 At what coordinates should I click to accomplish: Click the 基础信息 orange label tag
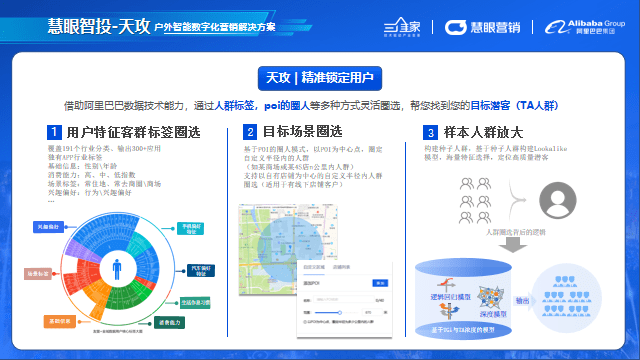point(60,321)
